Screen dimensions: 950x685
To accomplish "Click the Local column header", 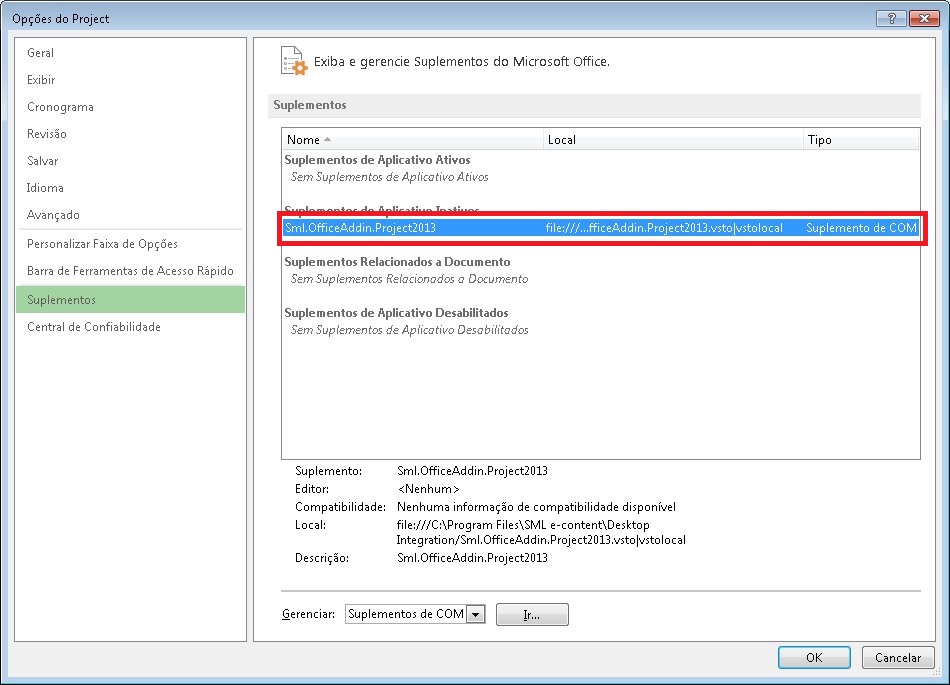I will 562,139.
